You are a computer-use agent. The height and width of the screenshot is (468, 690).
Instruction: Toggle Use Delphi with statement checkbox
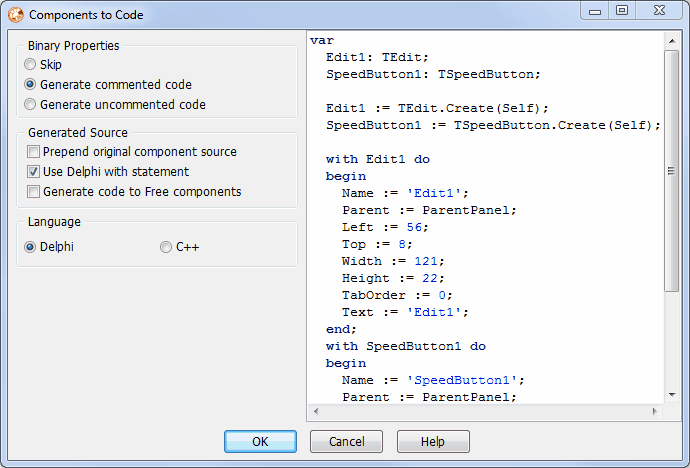click(33, 172)
